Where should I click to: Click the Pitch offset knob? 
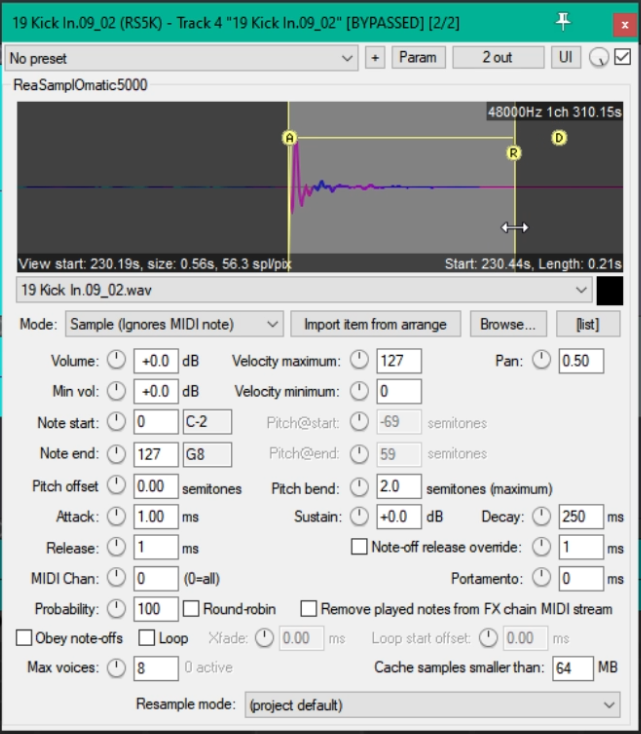(x=116, y=485)
